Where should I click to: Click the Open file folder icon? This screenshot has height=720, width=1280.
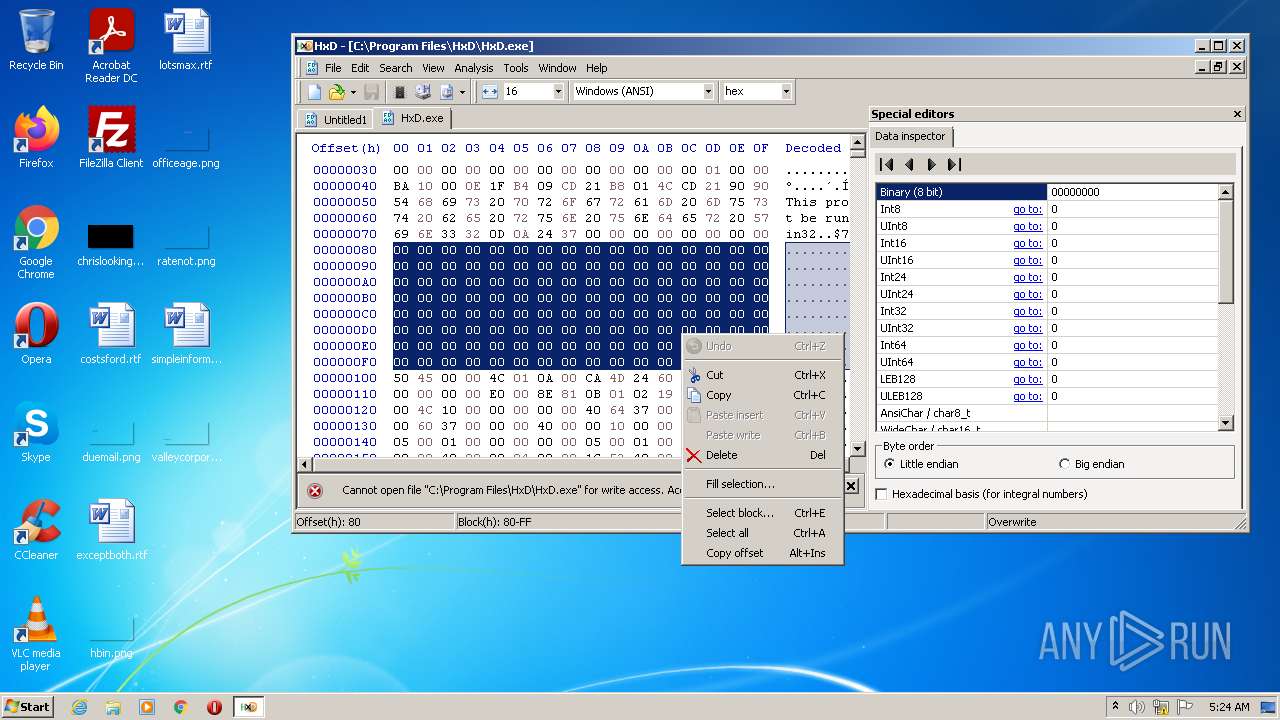337,91
